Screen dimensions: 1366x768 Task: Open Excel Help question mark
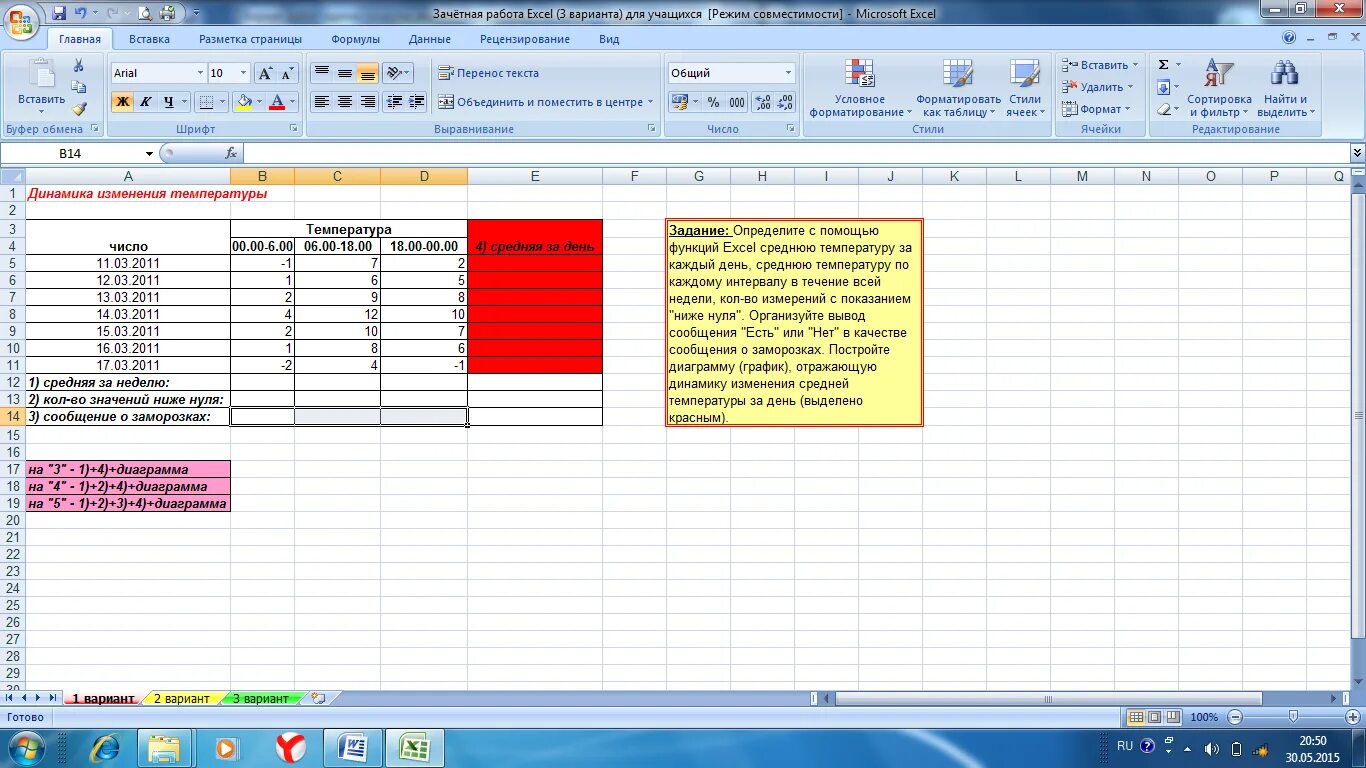coord(1289,38)
